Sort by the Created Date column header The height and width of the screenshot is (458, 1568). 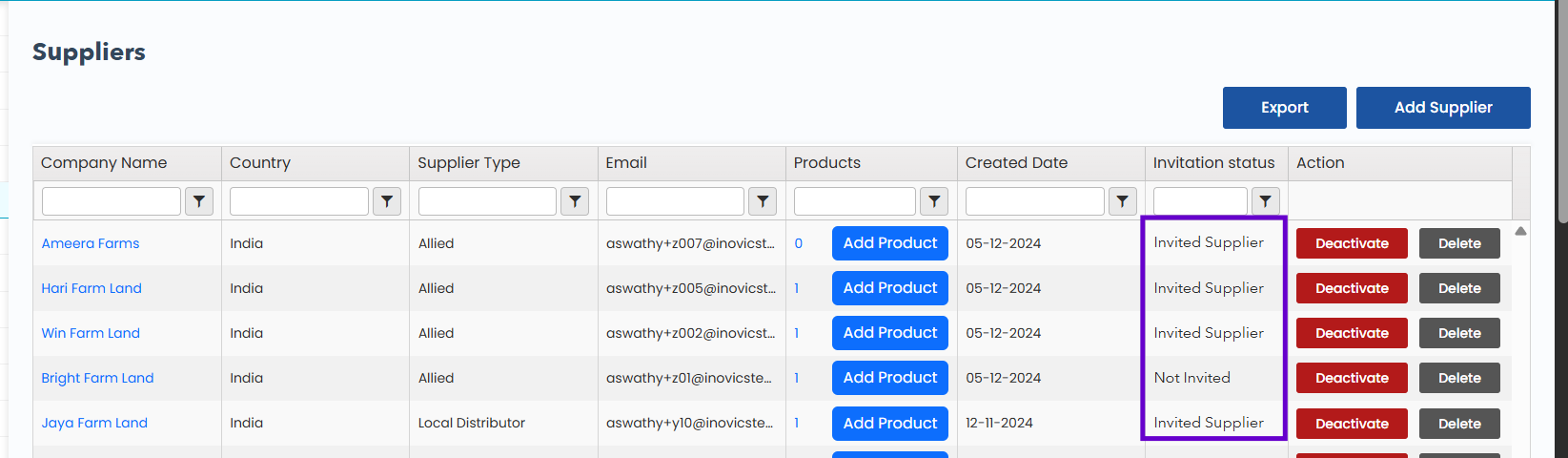[x=1016, y=163]
